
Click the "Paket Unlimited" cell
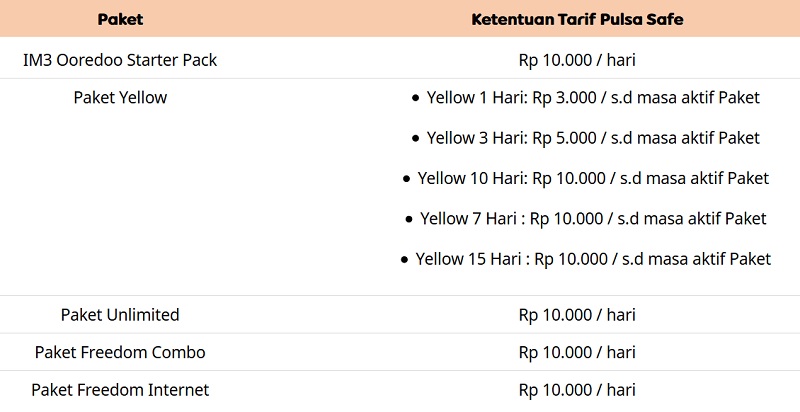click(120, 315)
